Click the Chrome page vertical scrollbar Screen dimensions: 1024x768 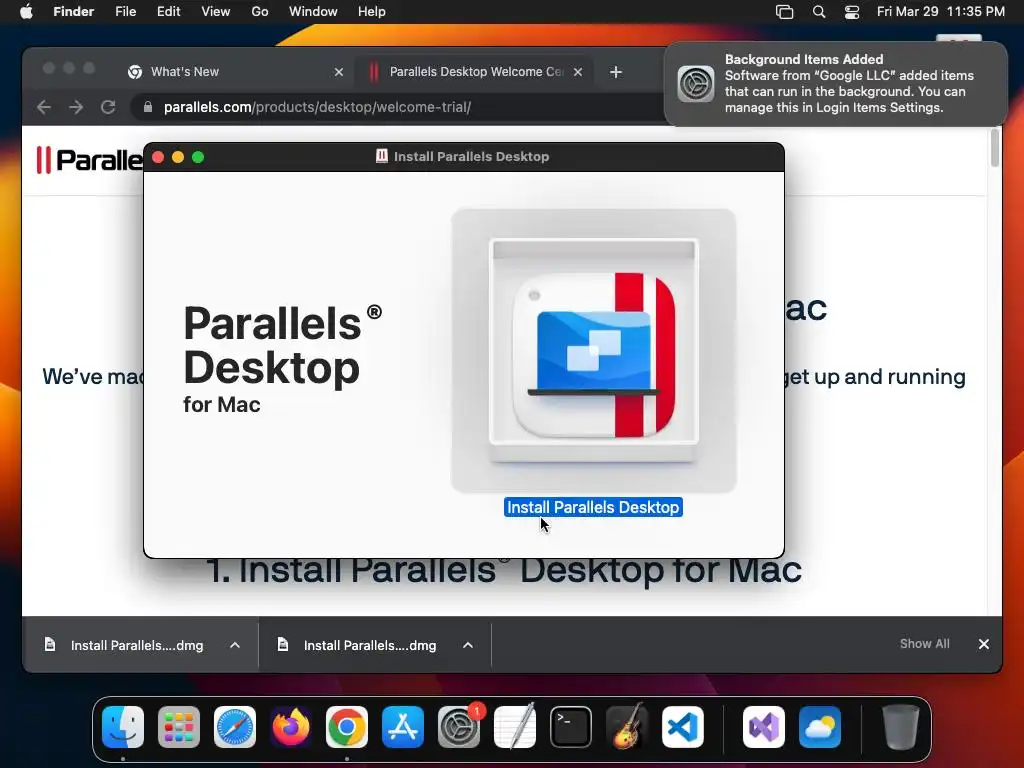[x=995, y=148]
